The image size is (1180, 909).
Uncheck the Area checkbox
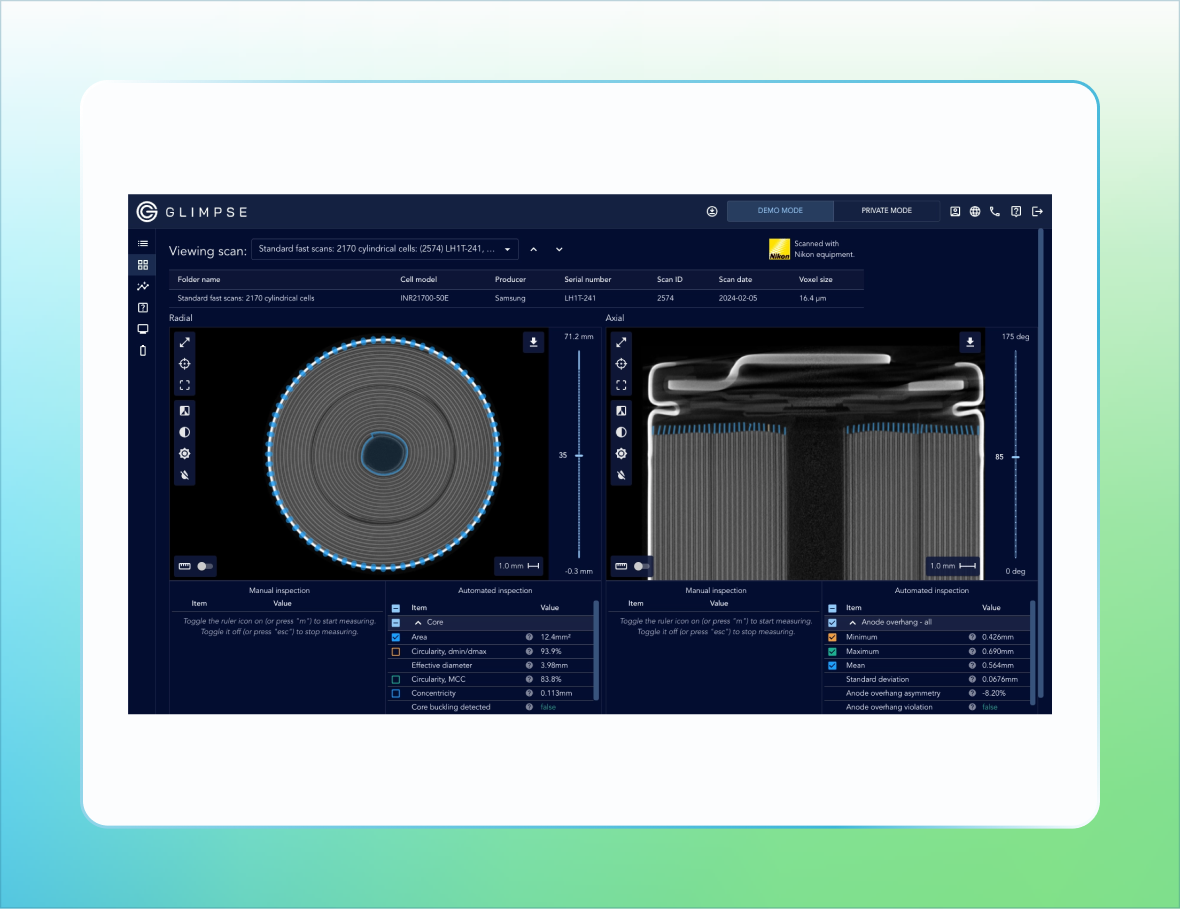(x=396, y=637)
